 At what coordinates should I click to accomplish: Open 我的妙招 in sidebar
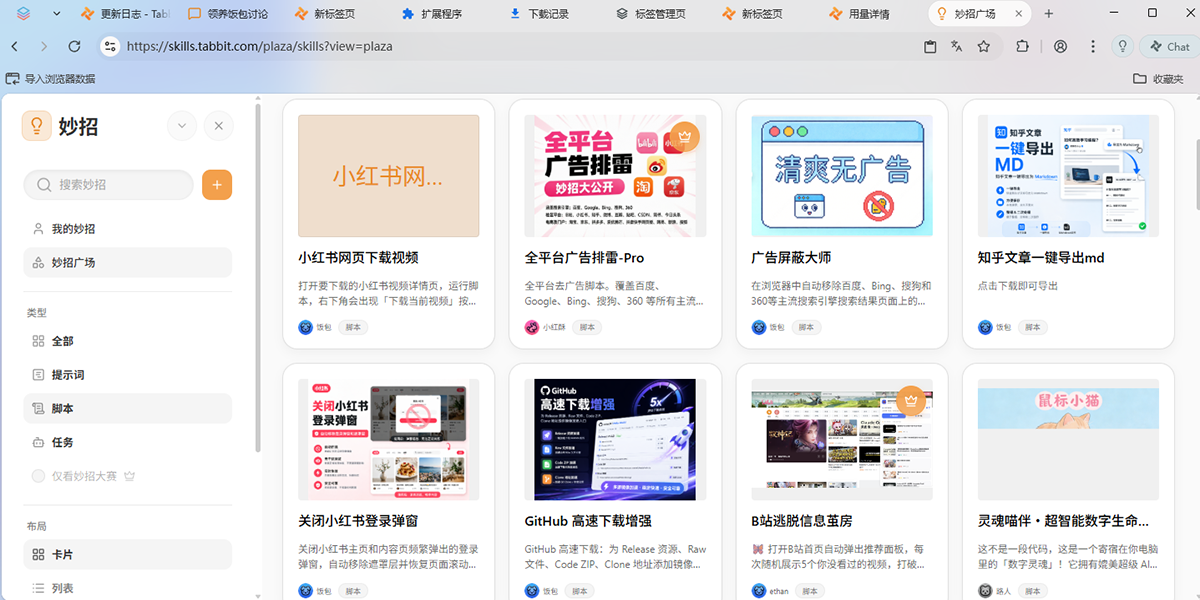click(128, 228)
